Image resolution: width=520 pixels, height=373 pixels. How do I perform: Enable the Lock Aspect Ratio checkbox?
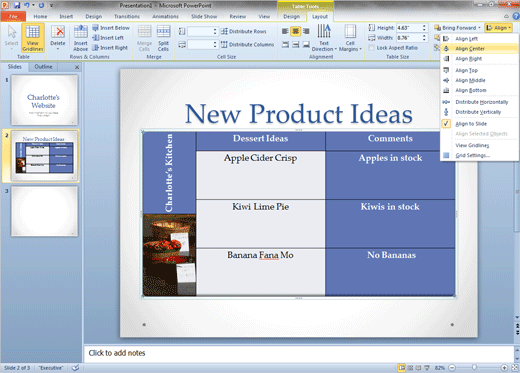tap(372, 48)
